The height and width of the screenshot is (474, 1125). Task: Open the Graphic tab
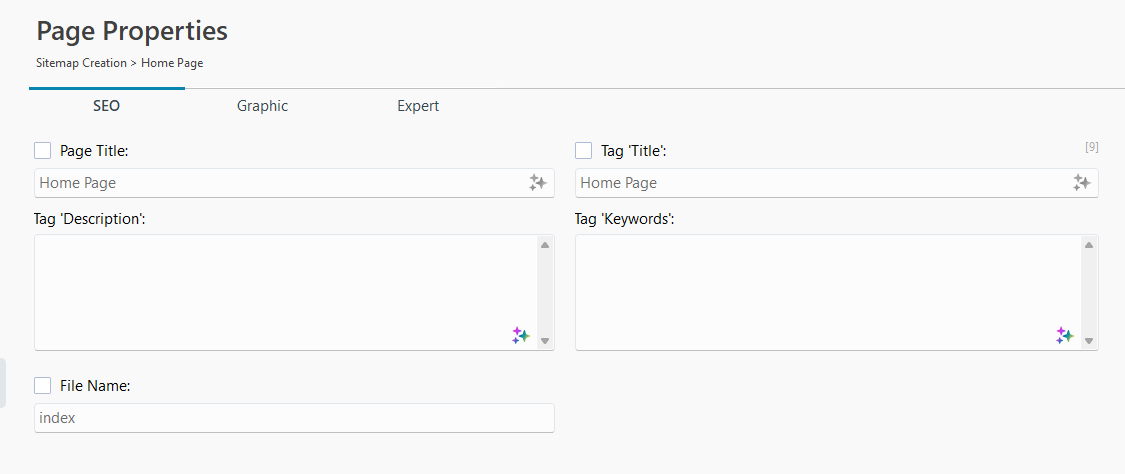[x=262, y=106]
